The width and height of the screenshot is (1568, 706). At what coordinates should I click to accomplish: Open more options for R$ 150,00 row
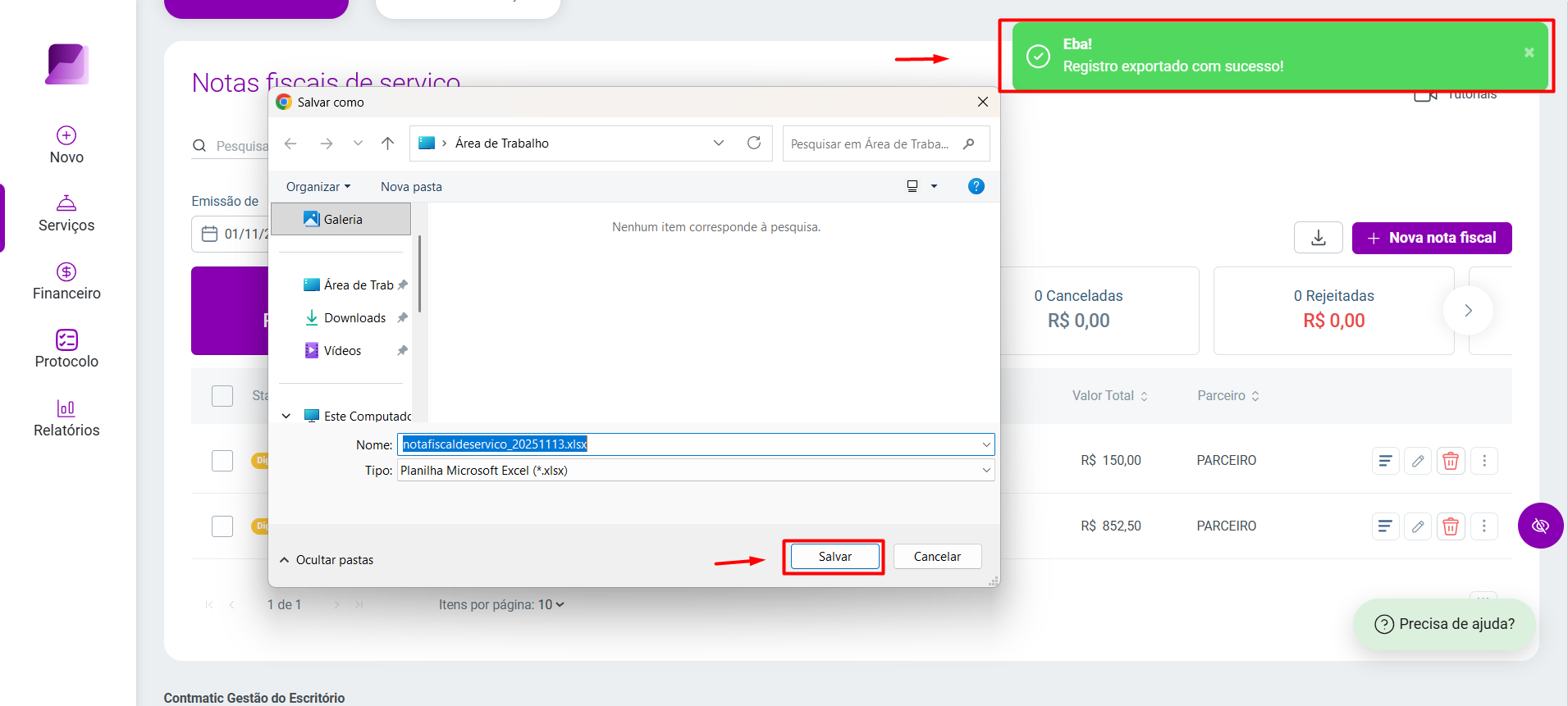point(1484,461)
